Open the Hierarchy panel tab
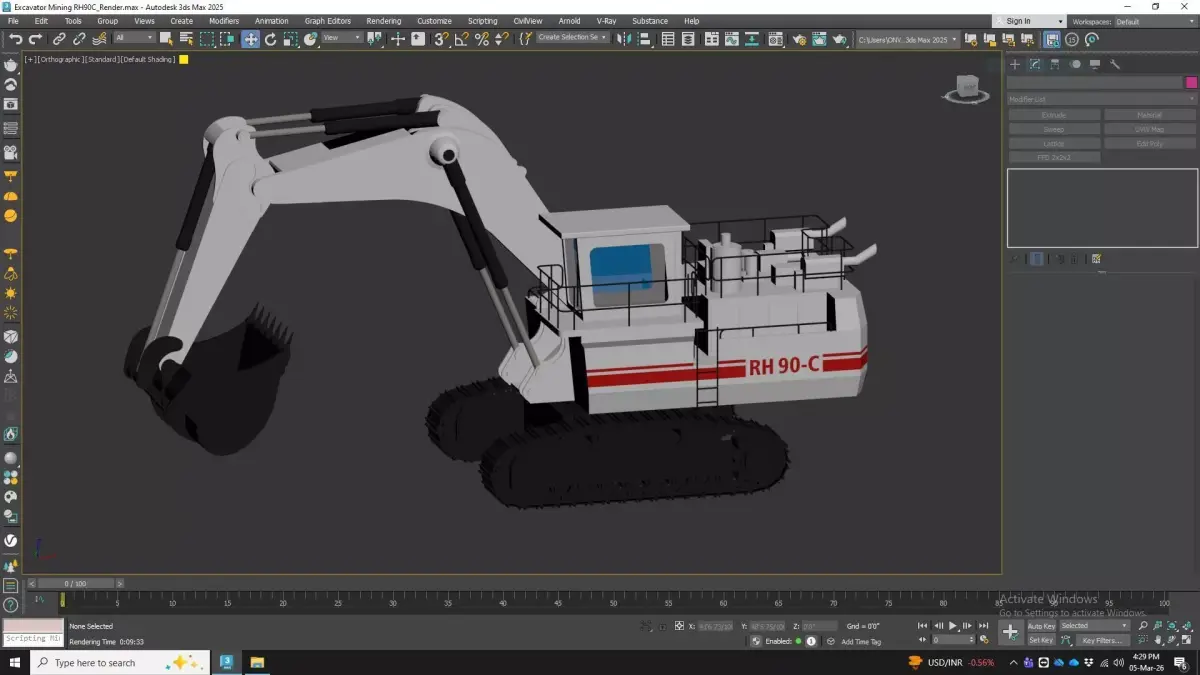Image resolution: width=1200 pixels, height=675 pixels. tap(1055, 64)
